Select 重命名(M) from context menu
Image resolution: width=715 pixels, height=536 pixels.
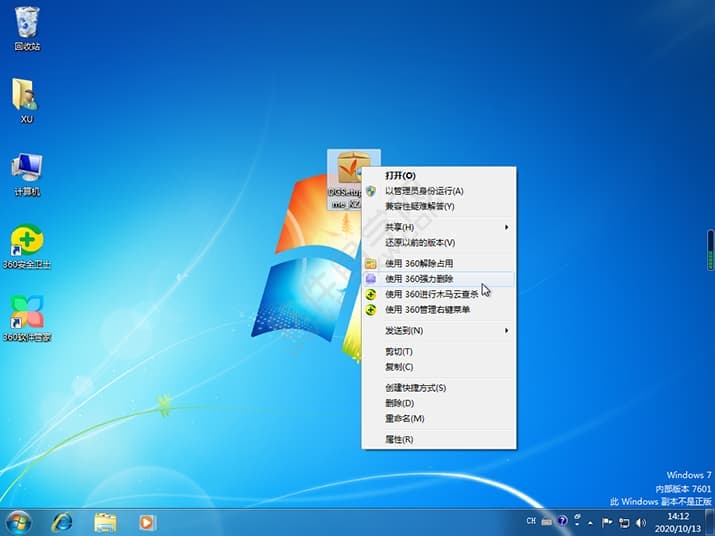(x=404, y=418)
